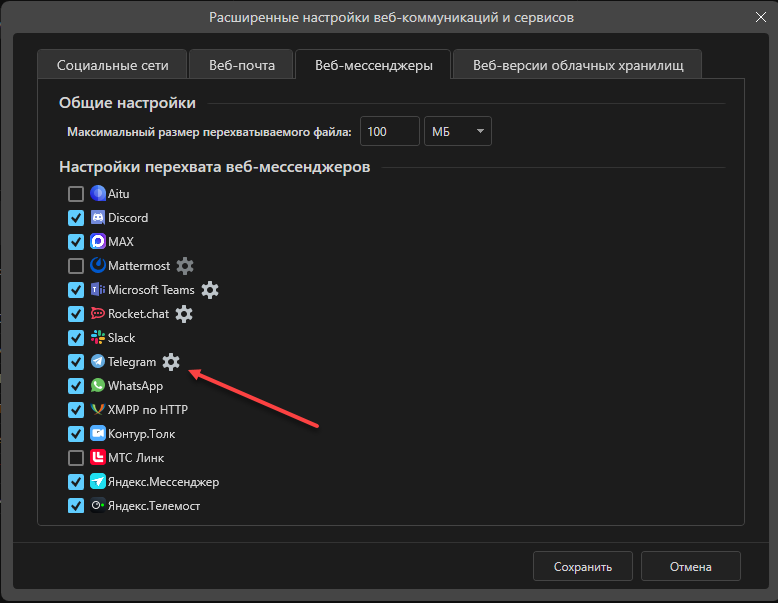The image size is (778, 603).
Task: Click the Яндекс.Телемост logo icon
Action: click(98, 505)
